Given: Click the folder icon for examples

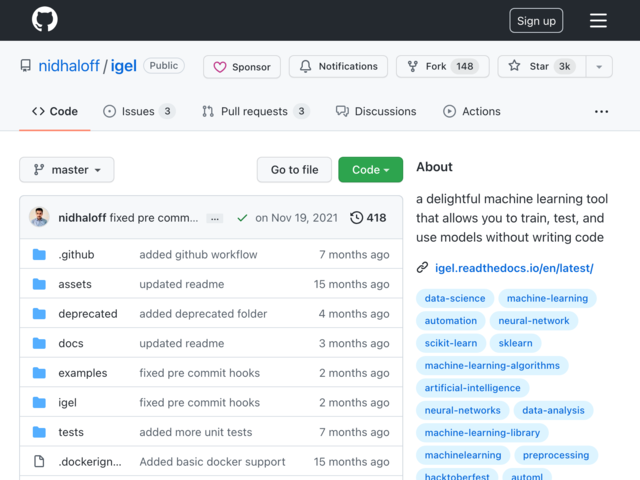Looking at the screenshot, I should tap(39, 373).
